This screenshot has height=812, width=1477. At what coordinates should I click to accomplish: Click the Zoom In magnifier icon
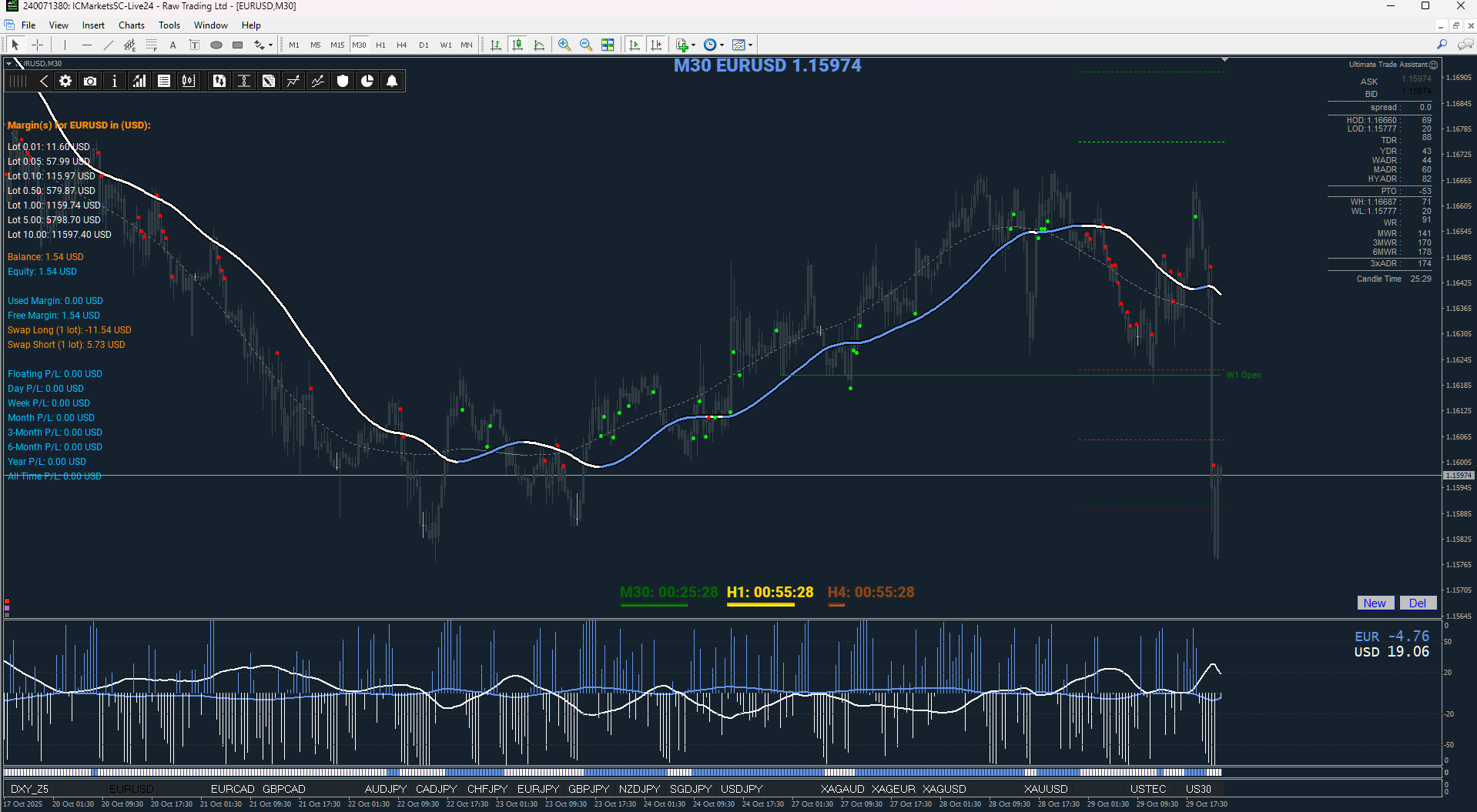[564, 45]
